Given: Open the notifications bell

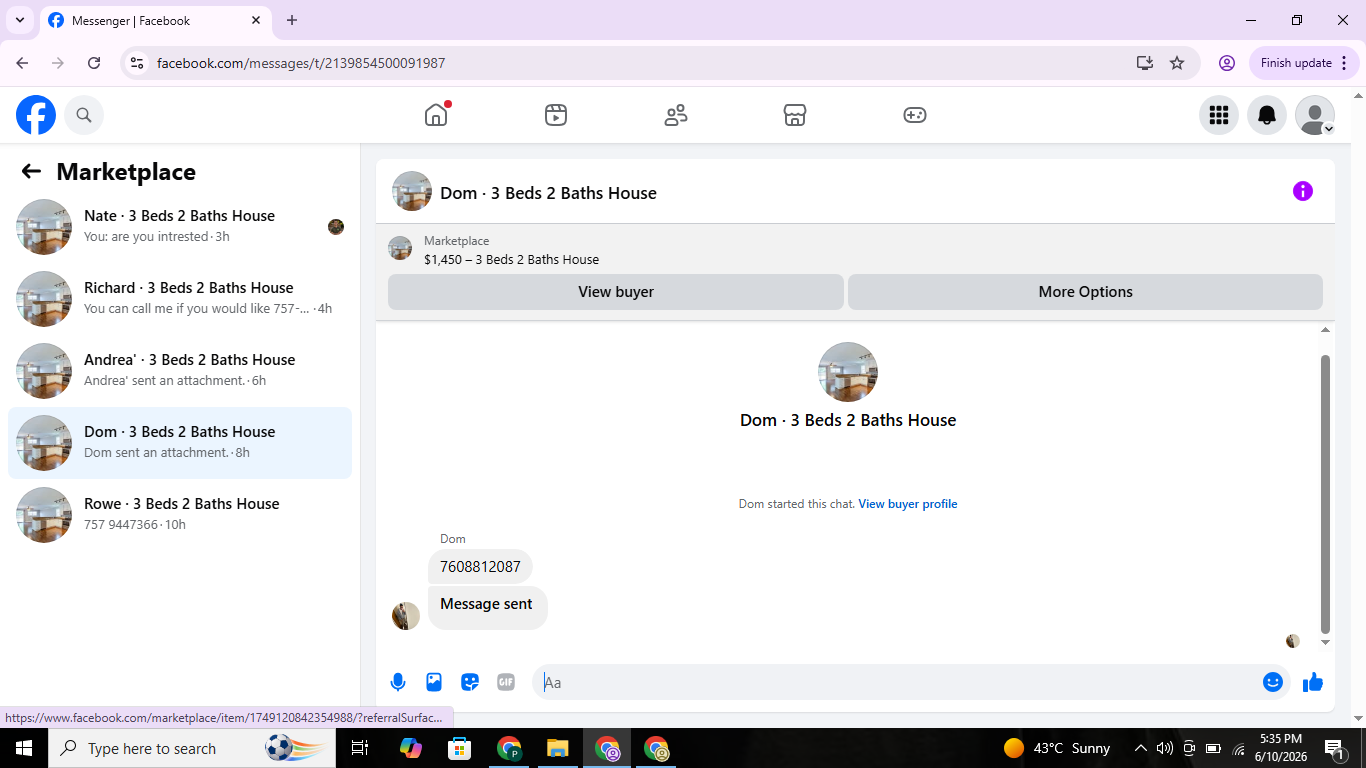Looking at the screenshot, I should click(x=1267, y=115).
